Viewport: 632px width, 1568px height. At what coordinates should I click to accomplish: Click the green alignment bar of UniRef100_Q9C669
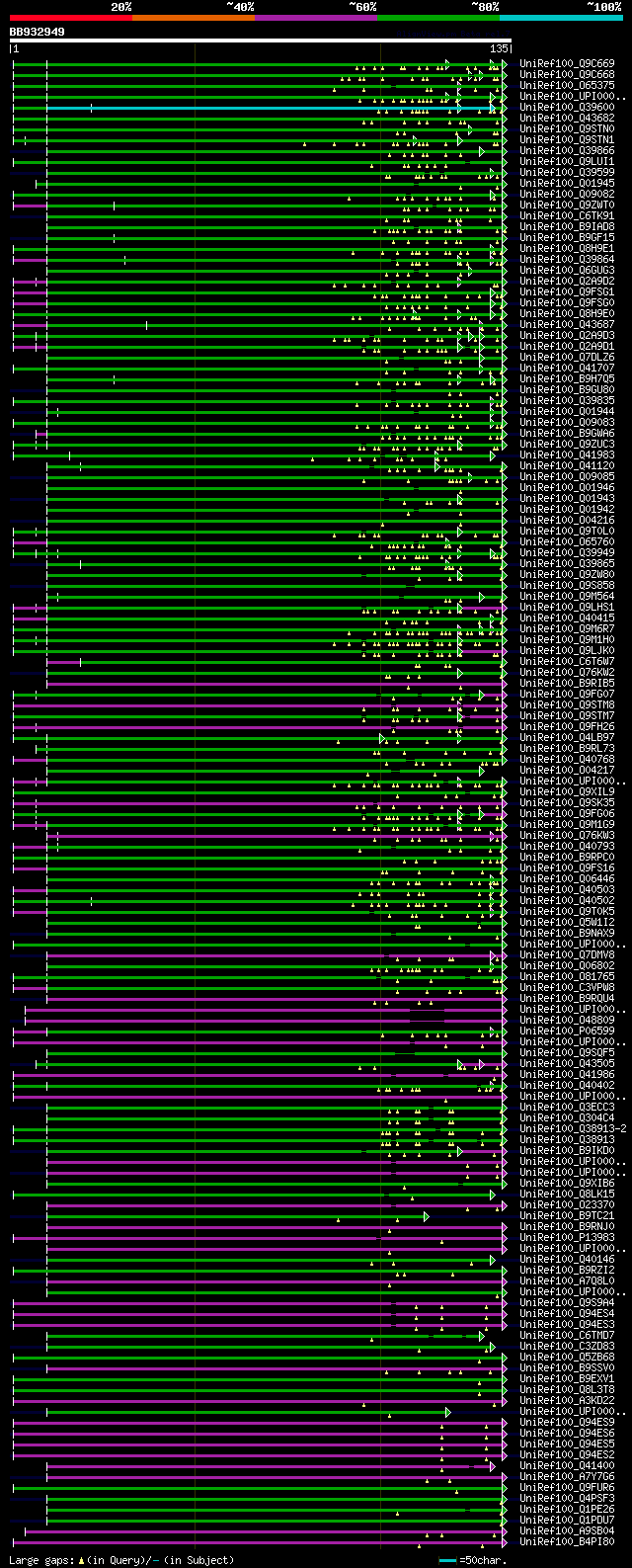click(x=260, y=63)
